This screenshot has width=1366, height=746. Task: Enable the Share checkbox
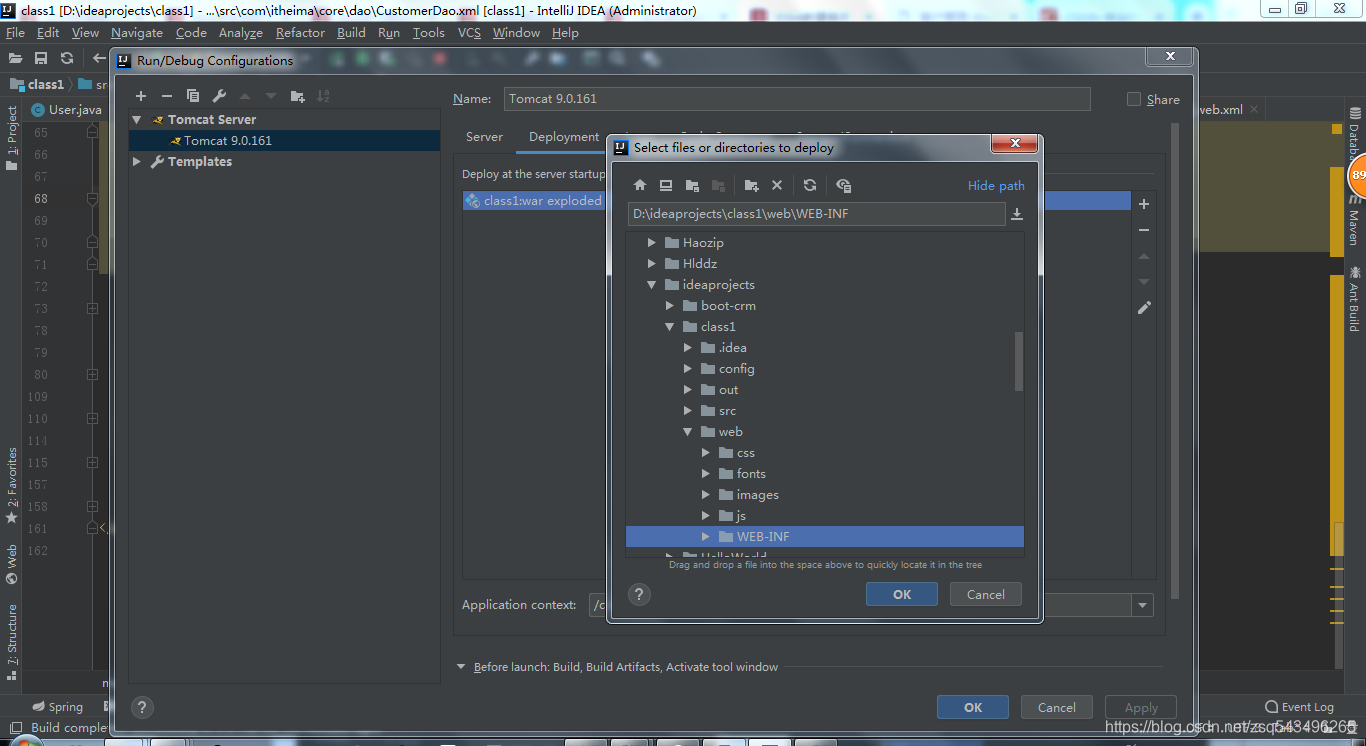click(1133, 99)
